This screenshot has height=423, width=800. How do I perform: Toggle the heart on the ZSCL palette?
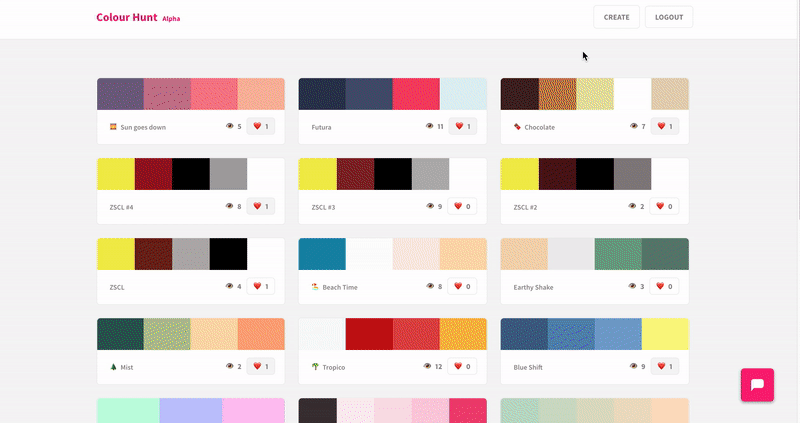(x=261, y=286)
